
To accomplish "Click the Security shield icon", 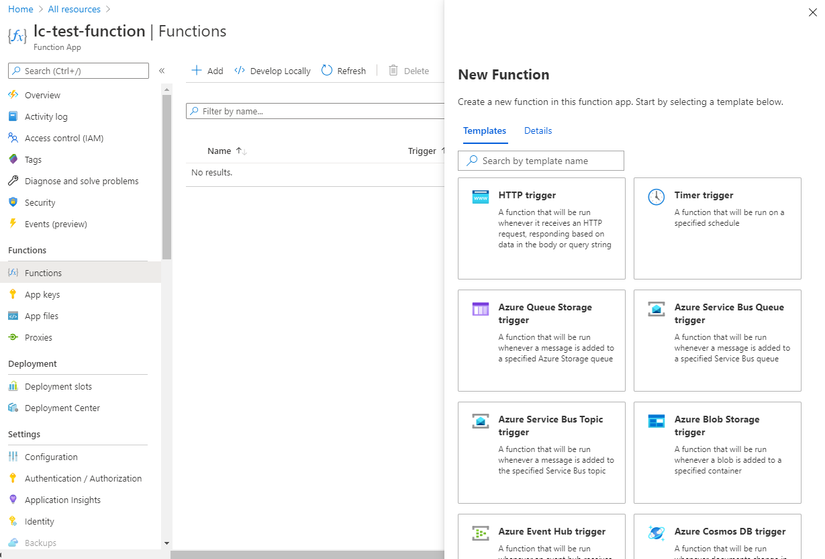I will click(13, 202).
